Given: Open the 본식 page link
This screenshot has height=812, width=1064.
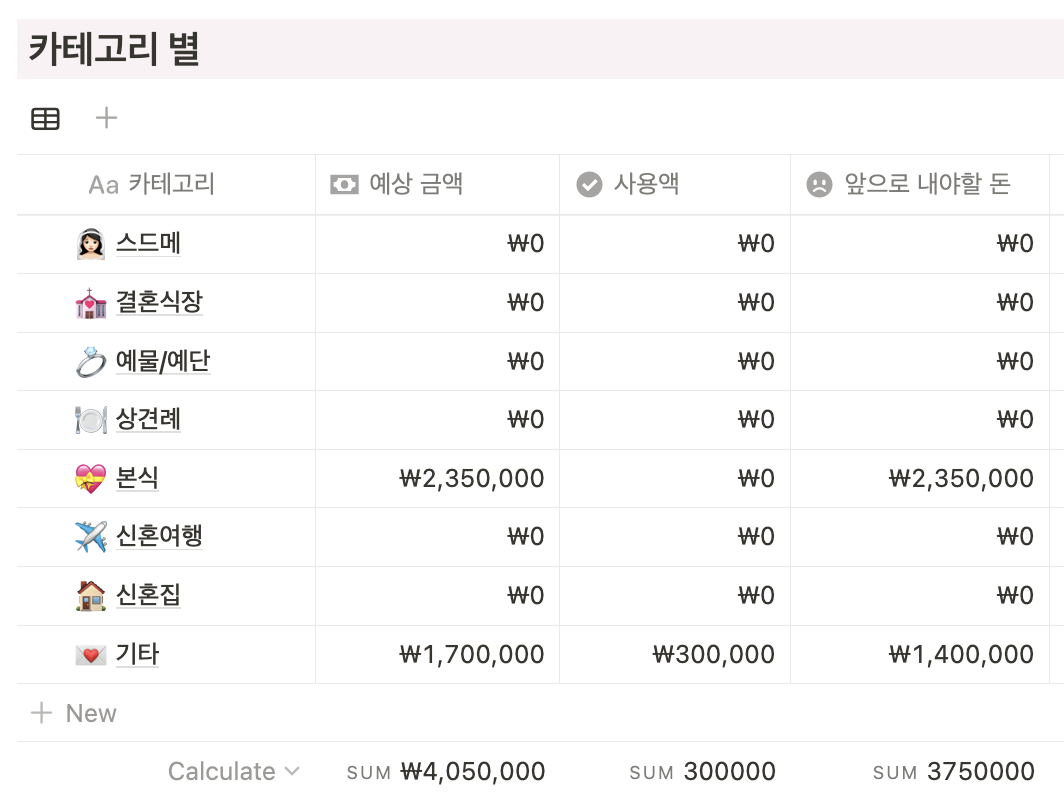Looking at the screenshot, I should pos(138,478).
